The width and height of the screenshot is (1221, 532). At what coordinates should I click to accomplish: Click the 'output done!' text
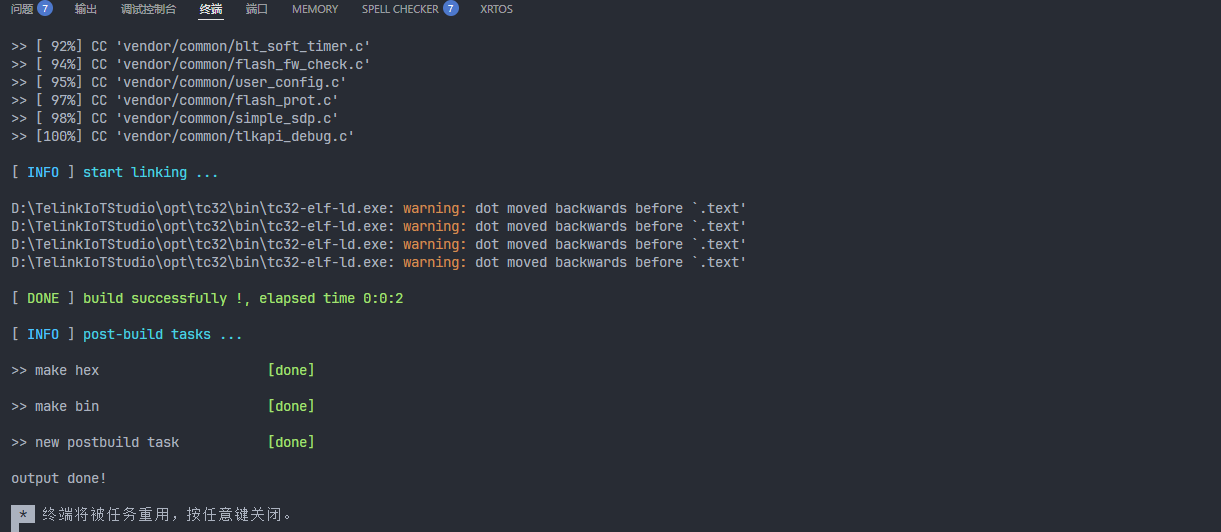pyautogui.click(x=59, y=478)
